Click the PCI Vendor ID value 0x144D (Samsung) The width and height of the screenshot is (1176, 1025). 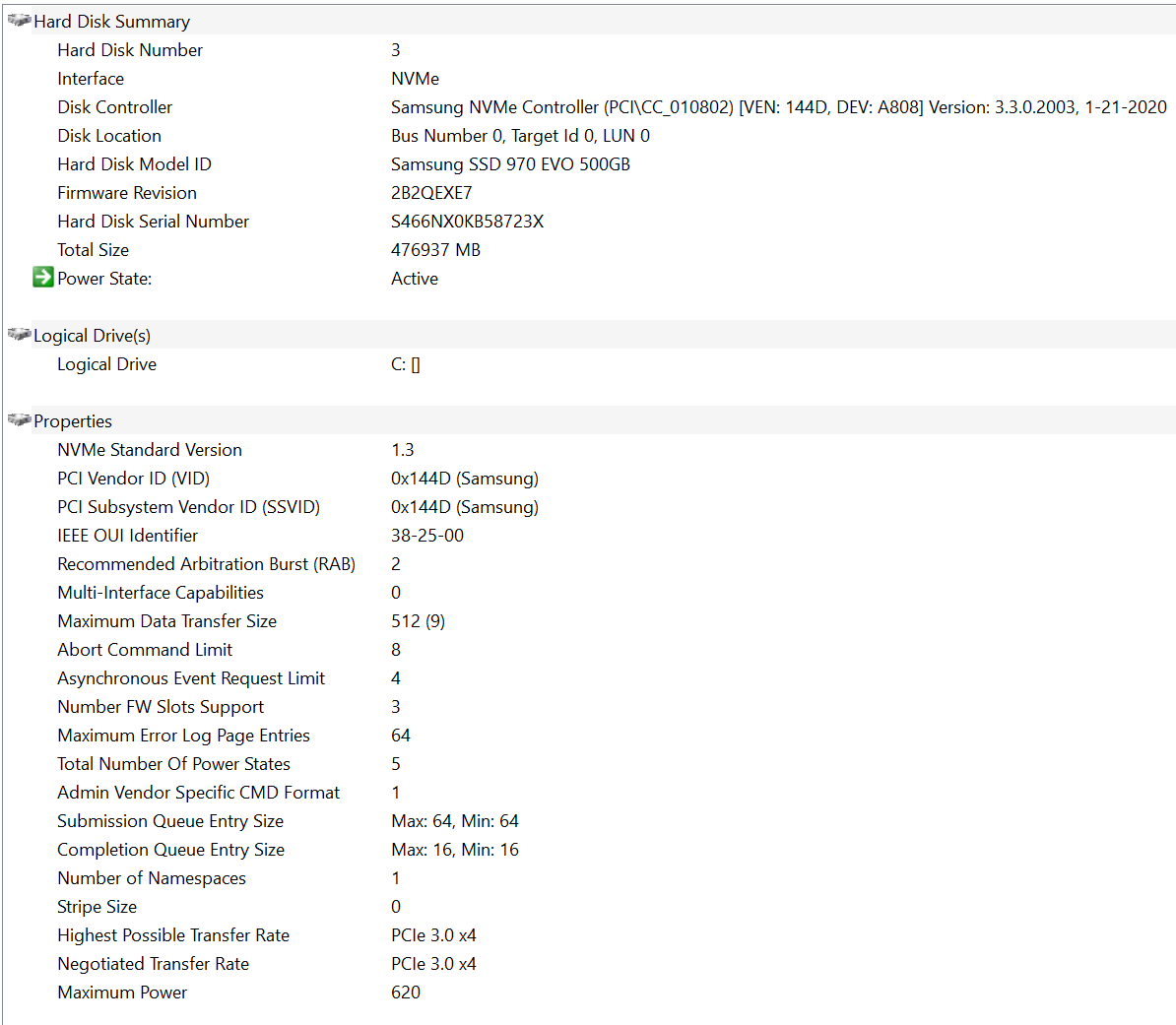point(465,479)
